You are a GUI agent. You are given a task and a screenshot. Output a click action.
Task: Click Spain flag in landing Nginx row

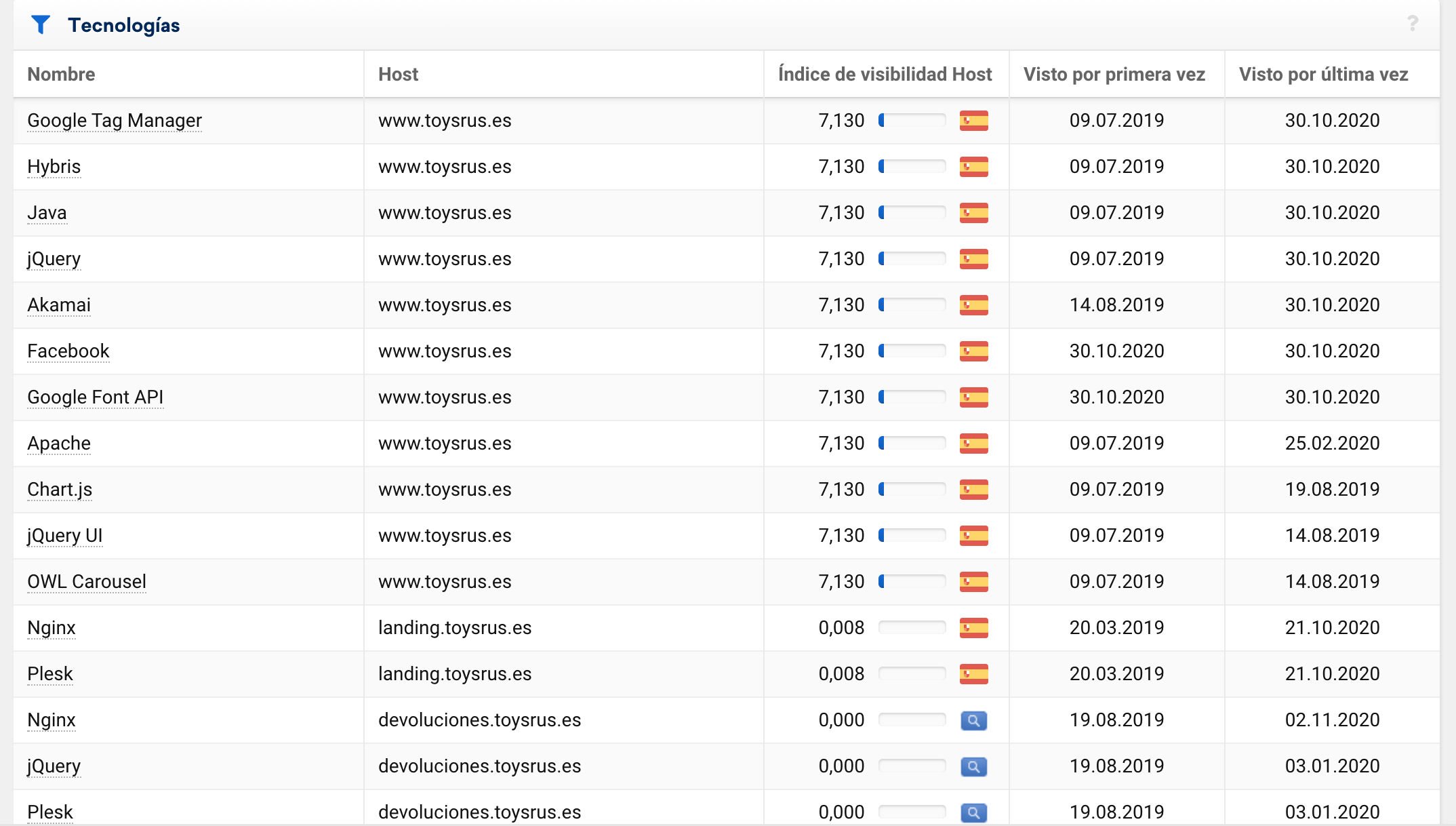pyautogui.click(x=973, y=628)
